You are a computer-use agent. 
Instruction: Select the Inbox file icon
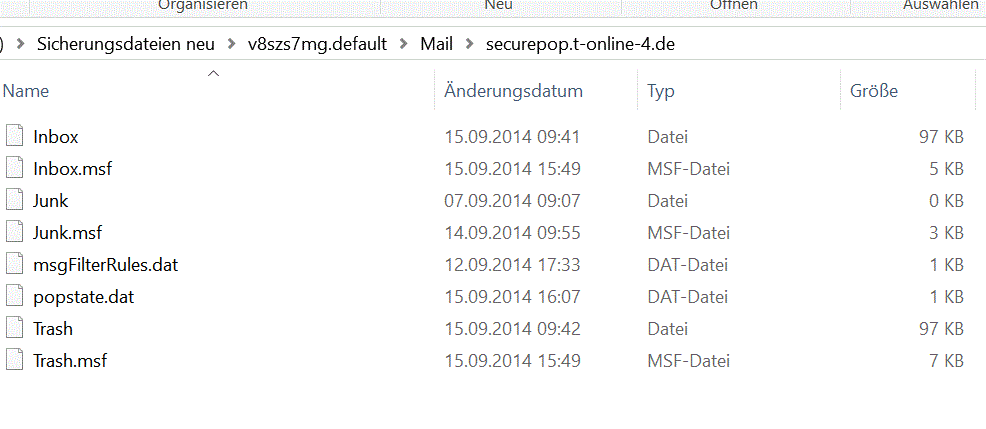click(14, 136)
